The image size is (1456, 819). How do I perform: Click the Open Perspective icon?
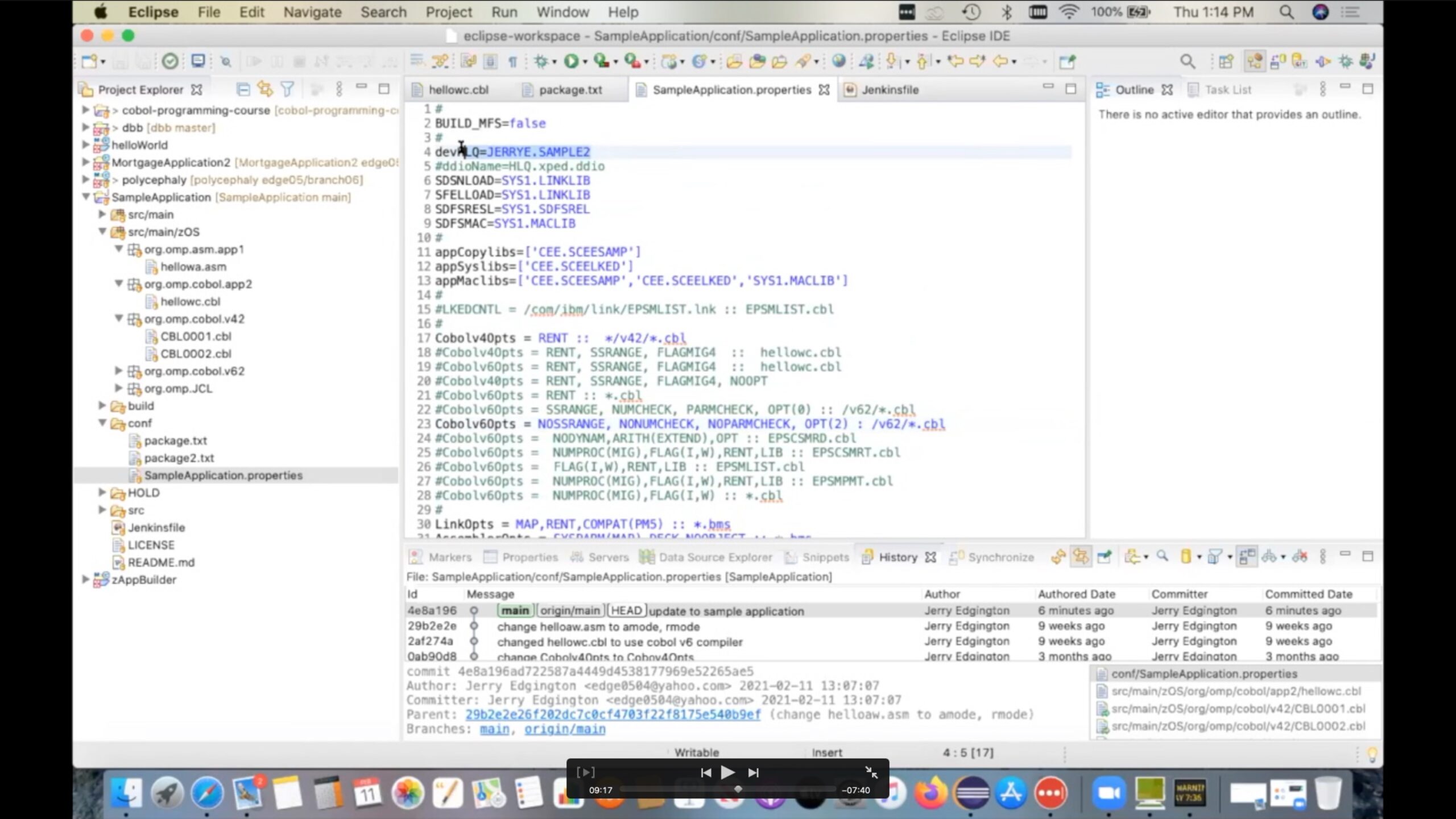pyautogui.click(x=1226, y=61)
